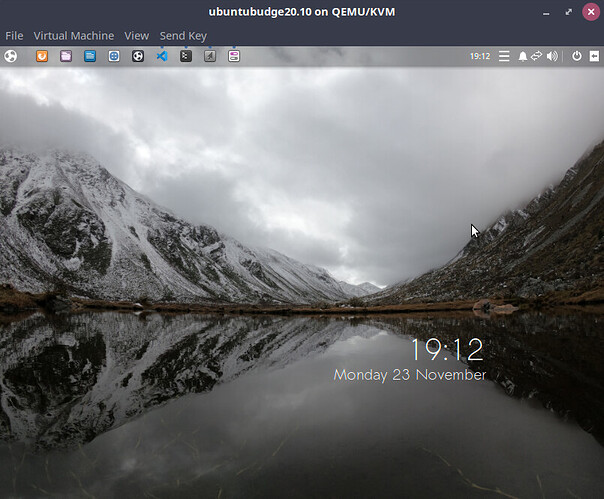This screenshot has width=604, height=499.
Task: Open the Virtual Machine menu
Action: [74, 36]
